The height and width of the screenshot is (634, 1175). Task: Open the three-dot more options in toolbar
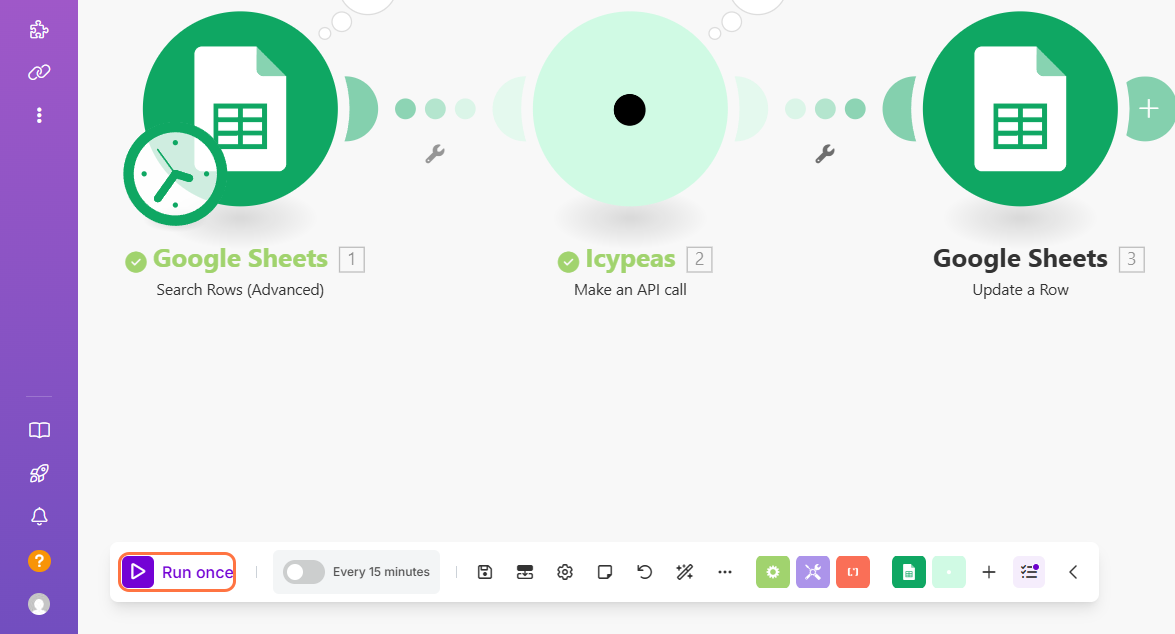coord(725,572)
